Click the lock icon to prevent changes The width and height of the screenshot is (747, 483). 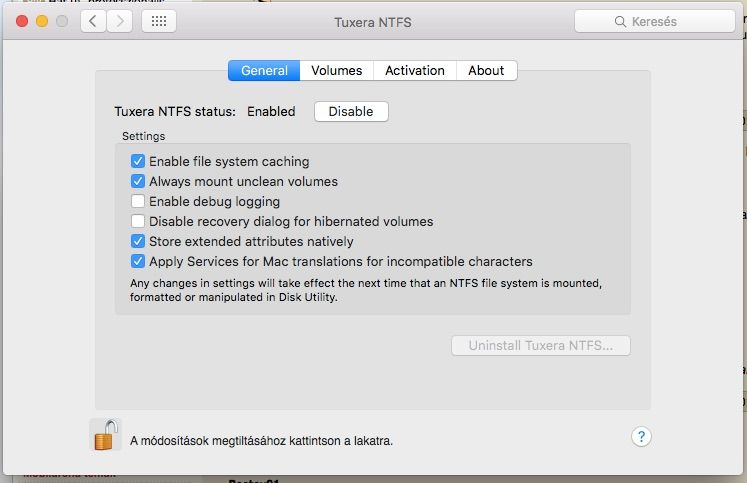(105, 435)
